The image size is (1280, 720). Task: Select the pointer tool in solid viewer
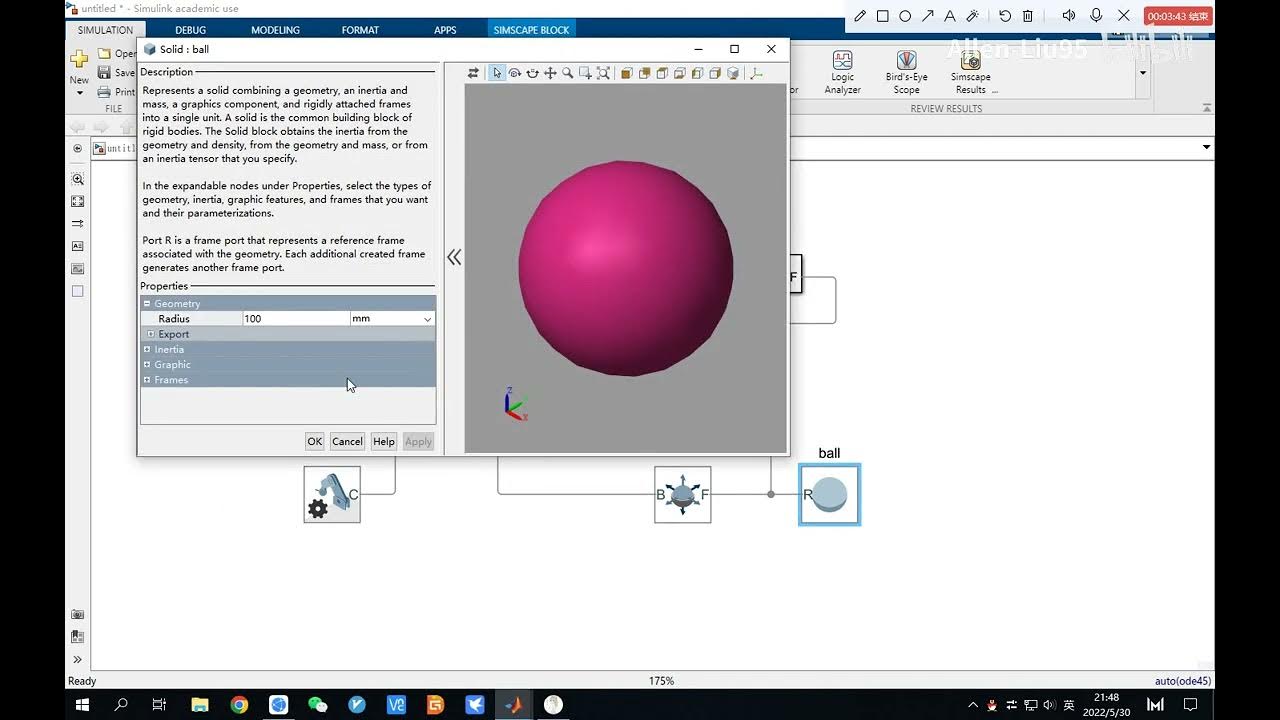[x=497, y=73]
